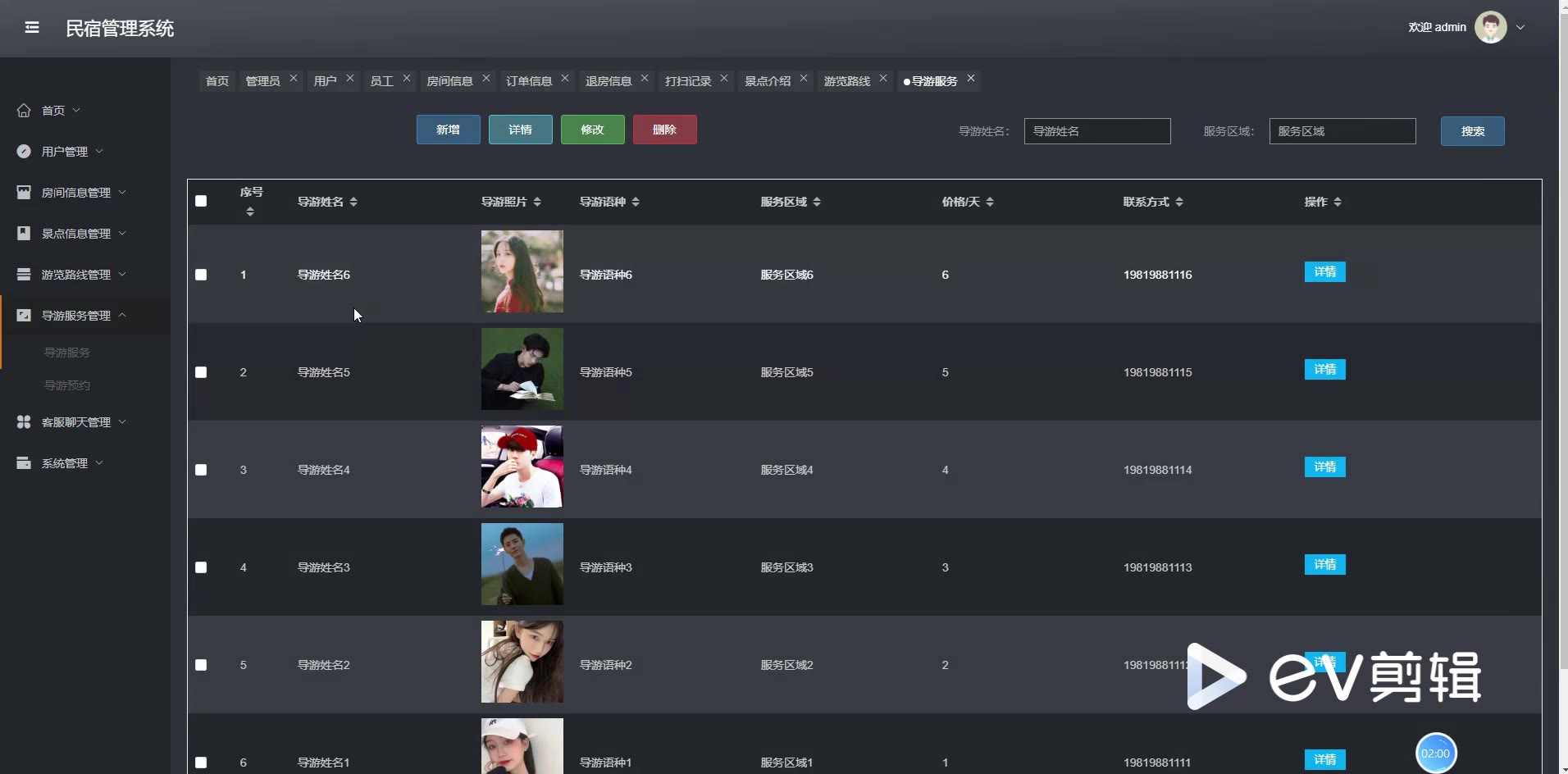The image size is (1568, 774).
Task: Click the red 删除 button
Action: click(x=665, y=130)
